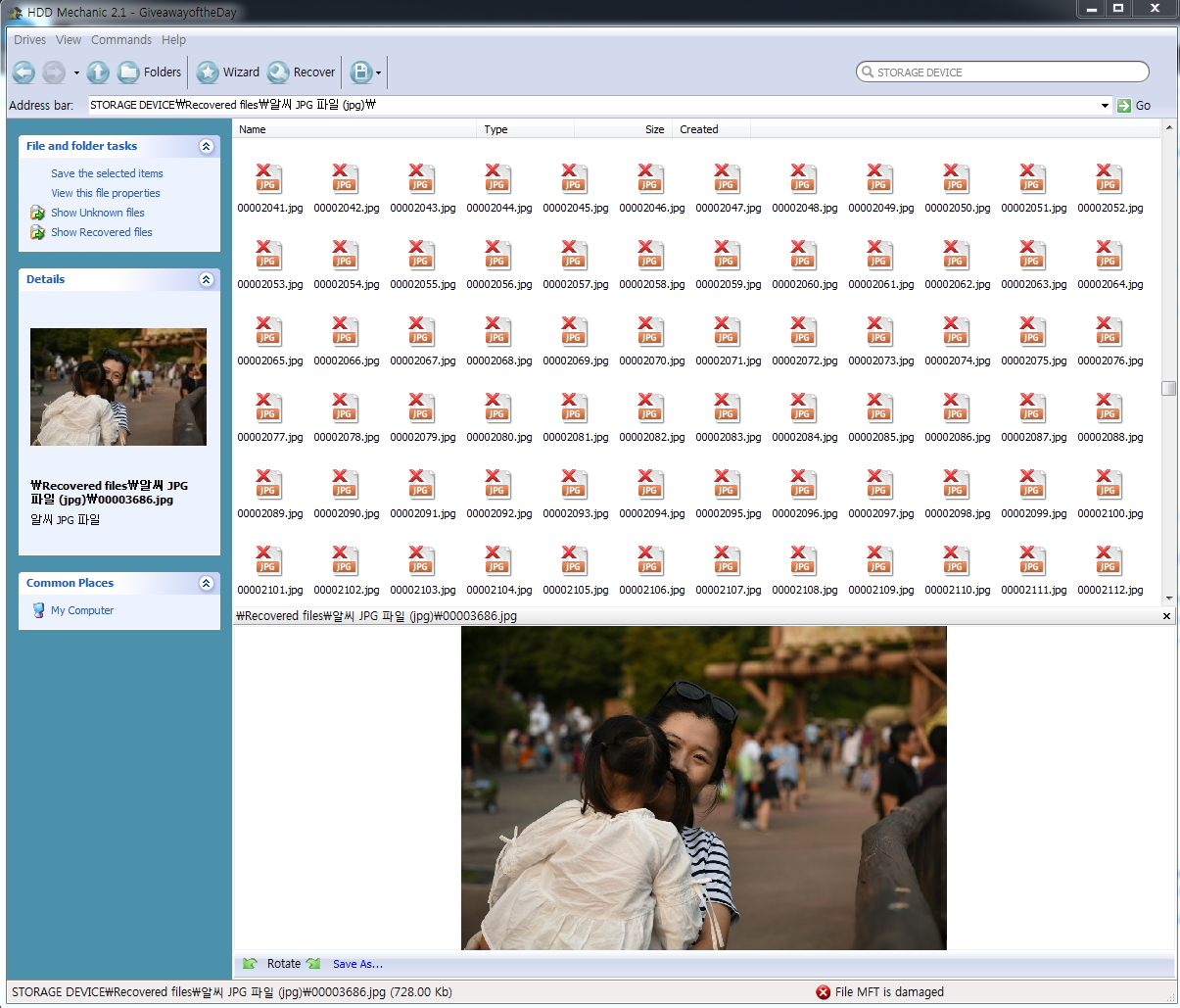
Task: Click the Back navigation arrow
Action: click(24, 72)
